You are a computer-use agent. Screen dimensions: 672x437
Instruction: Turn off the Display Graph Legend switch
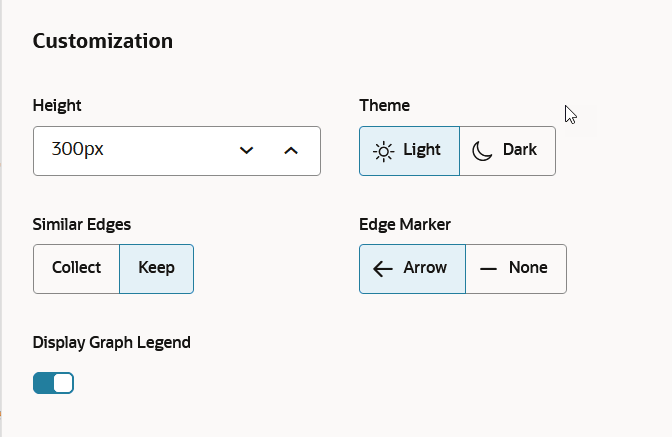(x=54, y=383)
